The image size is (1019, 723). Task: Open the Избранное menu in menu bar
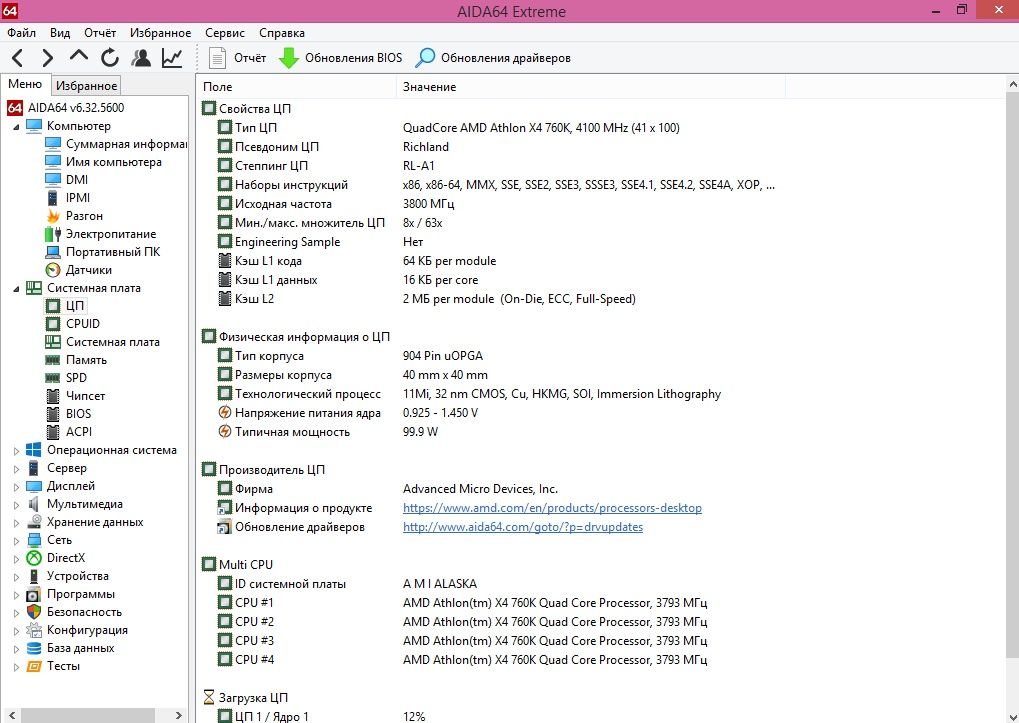click(x=161, y=32)
